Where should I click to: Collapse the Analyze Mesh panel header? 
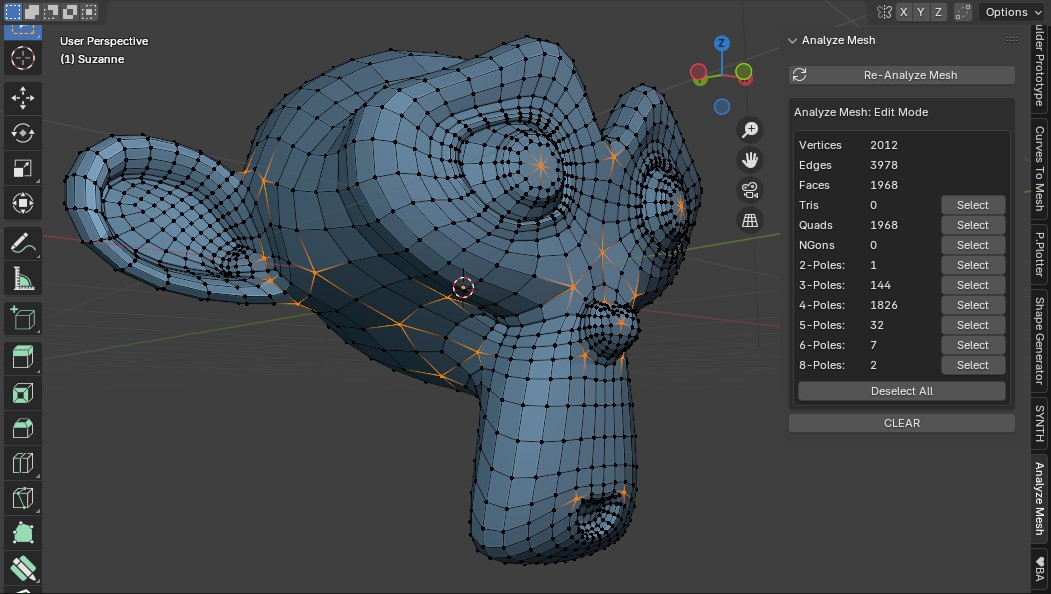coord(793,40)
